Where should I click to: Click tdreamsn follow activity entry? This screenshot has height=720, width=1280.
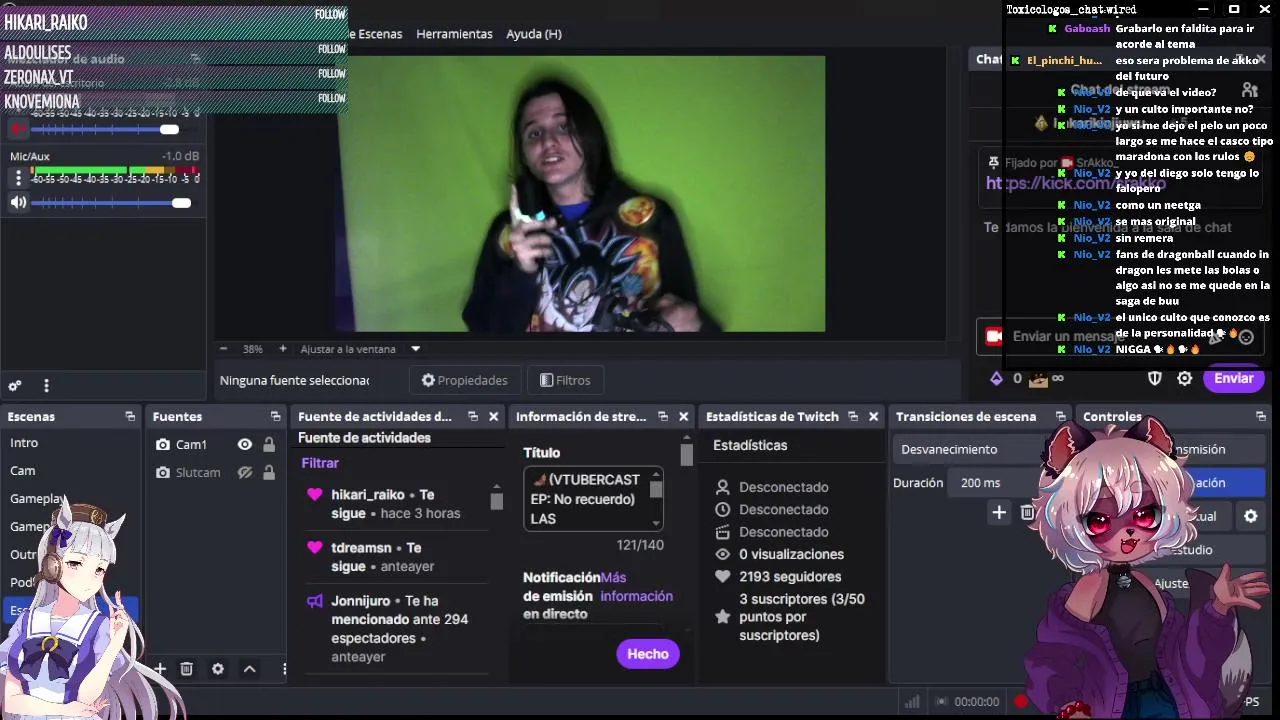click(x=395, y=557)
